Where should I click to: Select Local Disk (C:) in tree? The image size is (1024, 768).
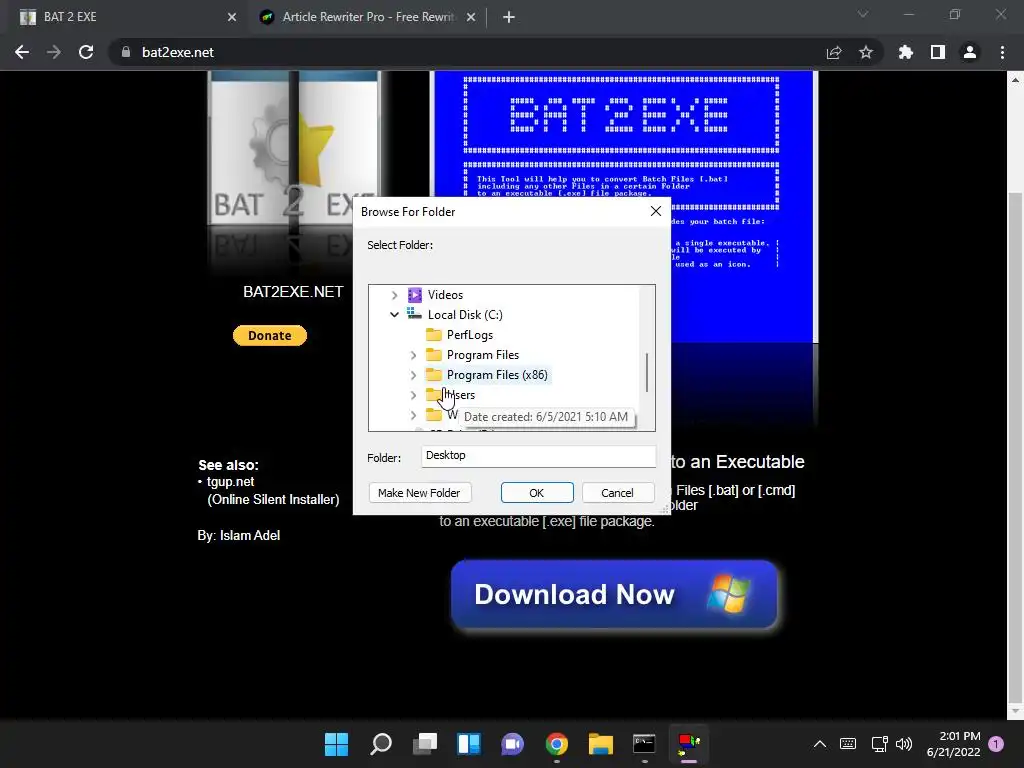point(465,315)
